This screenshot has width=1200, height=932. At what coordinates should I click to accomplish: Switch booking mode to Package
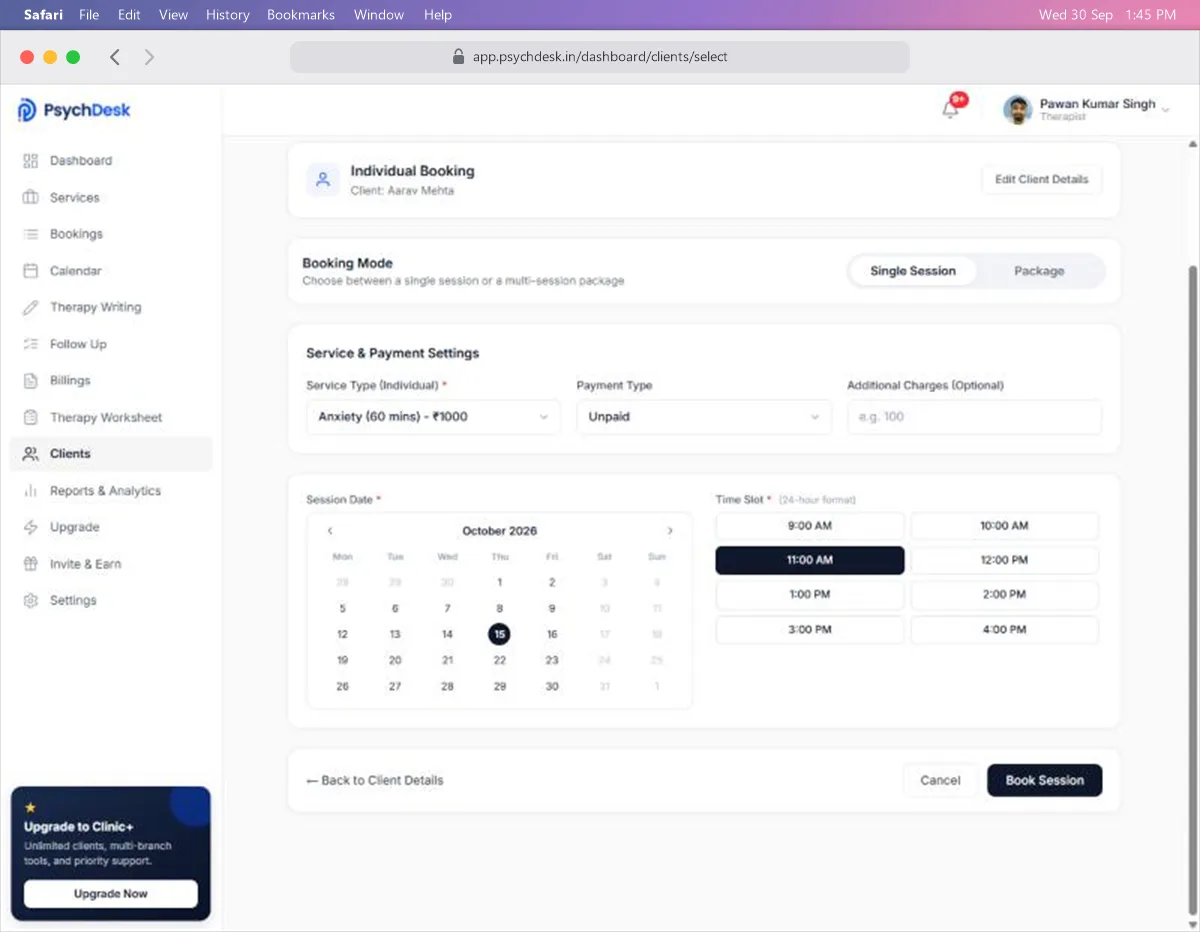[x=1039, y=271]
